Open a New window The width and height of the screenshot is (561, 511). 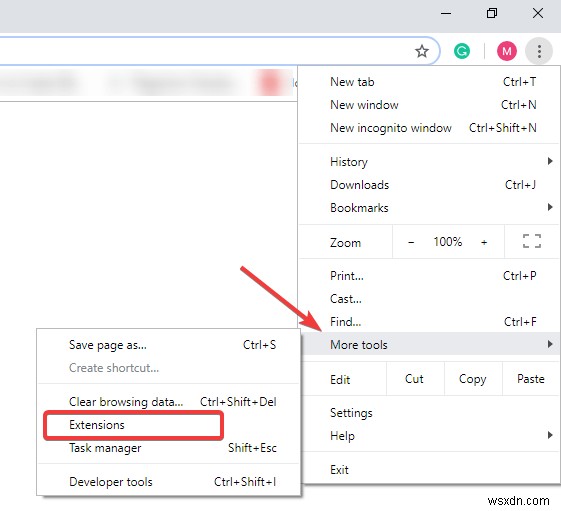coord(429,105)
